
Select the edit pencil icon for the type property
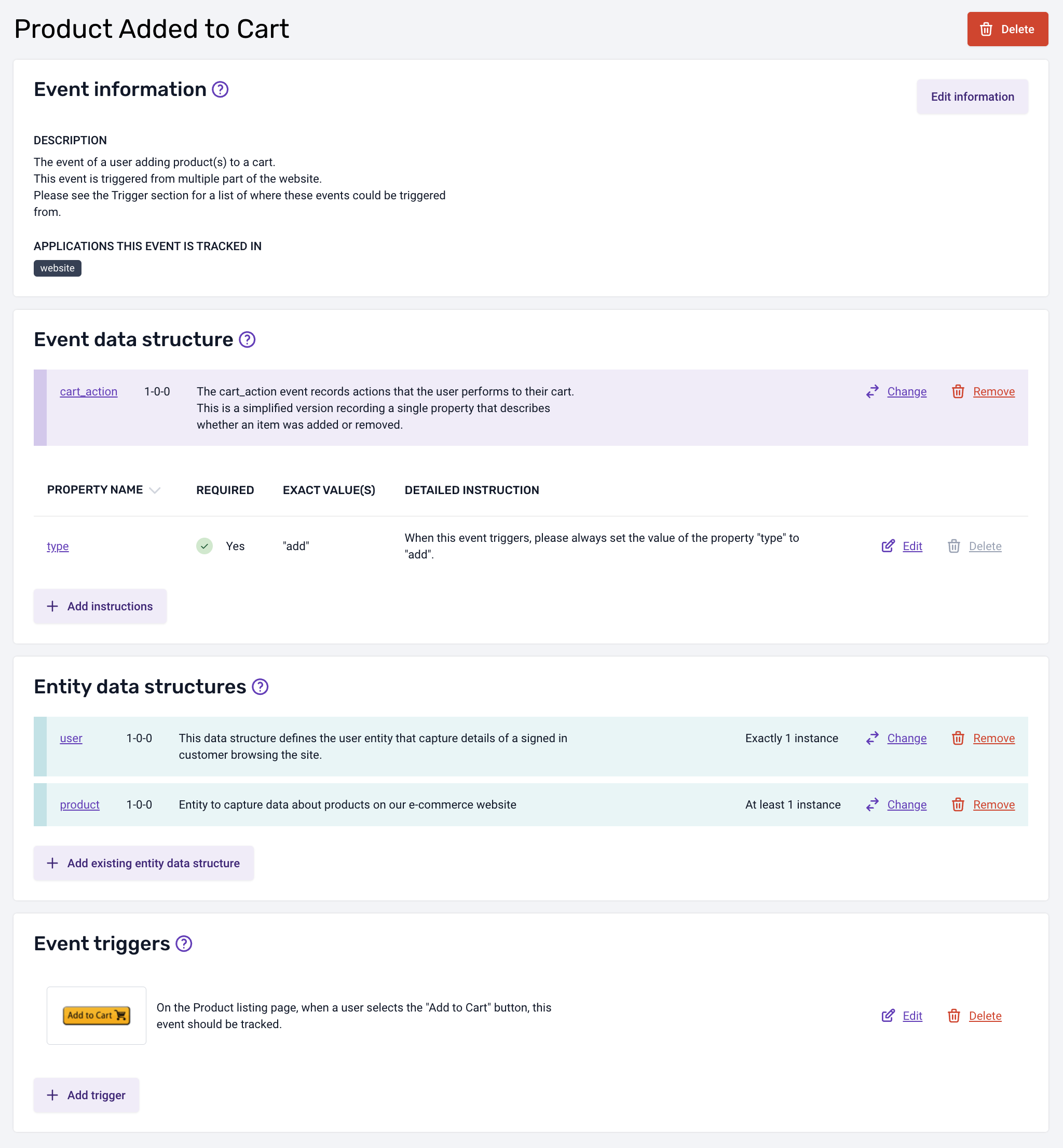pos(888,546)
